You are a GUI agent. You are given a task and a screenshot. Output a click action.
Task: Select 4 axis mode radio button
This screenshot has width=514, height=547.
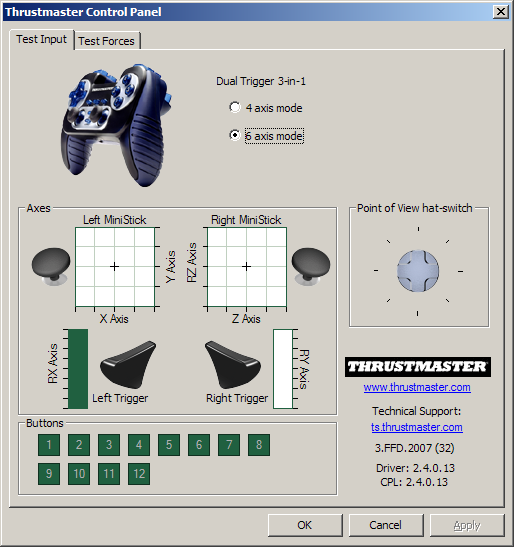[x=235, y=107]
